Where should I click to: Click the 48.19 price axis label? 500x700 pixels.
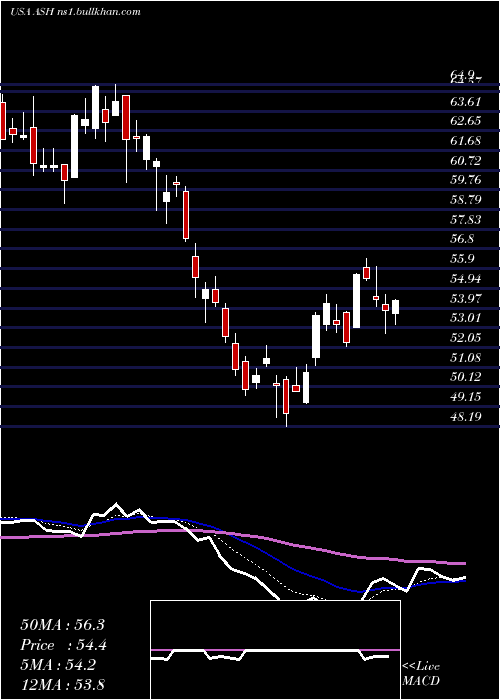click(466, 417)
